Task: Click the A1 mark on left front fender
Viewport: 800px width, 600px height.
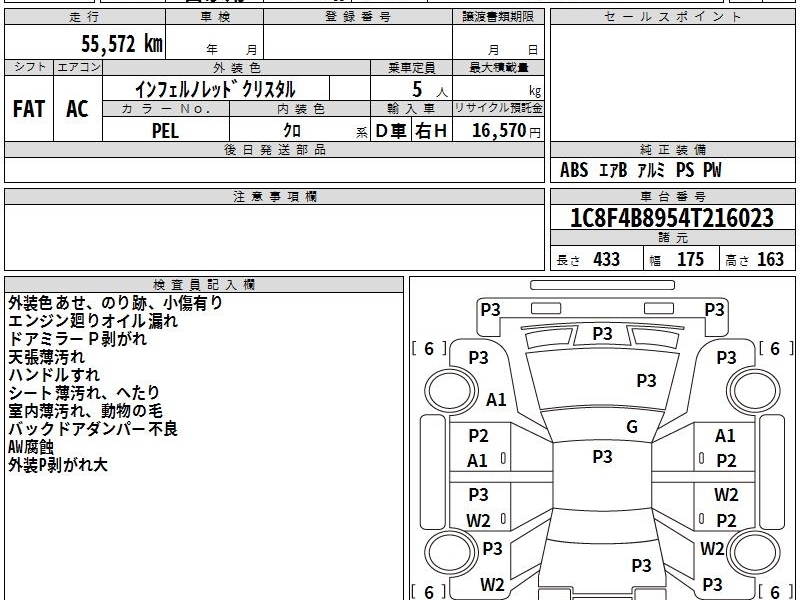Action: pyautogui.click(x=496, y=399)
